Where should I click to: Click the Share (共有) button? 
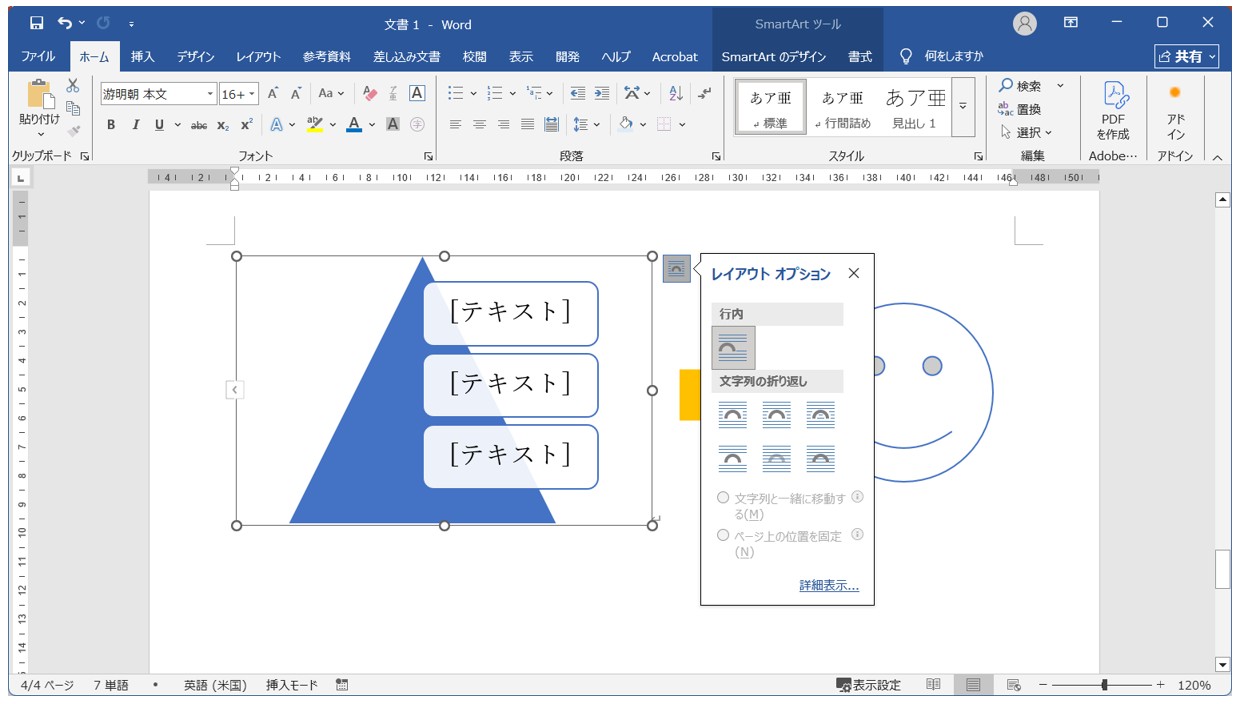tap(1187, 57)
